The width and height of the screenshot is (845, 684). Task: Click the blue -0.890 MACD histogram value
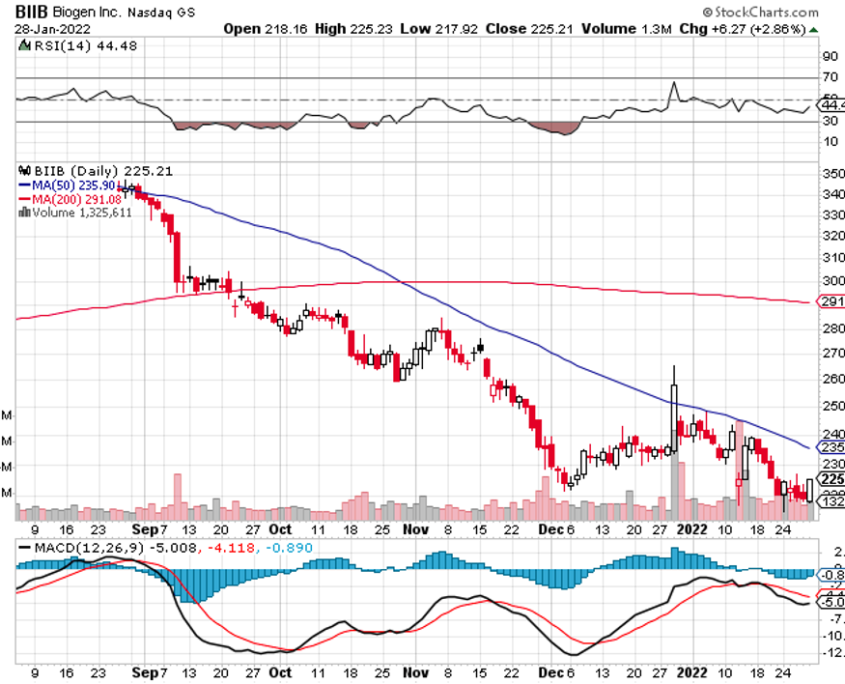pos(287,548)
